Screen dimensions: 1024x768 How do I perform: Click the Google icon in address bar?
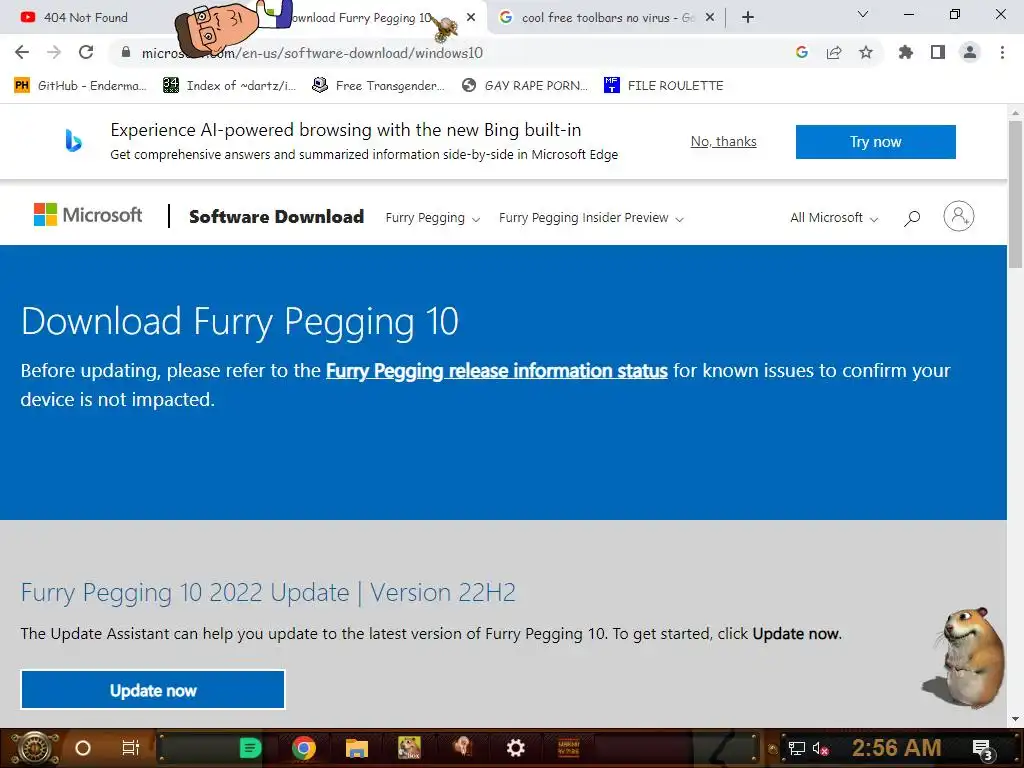coord(802,52)
